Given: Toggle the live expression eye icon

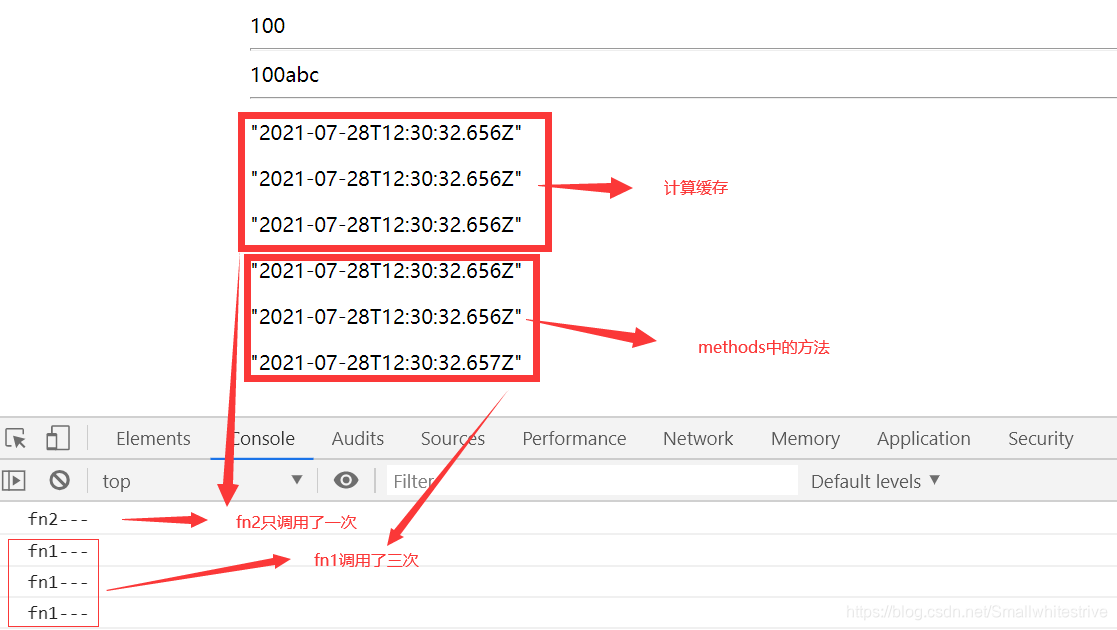Looking at the screenshot, I should tap(346, 480).
